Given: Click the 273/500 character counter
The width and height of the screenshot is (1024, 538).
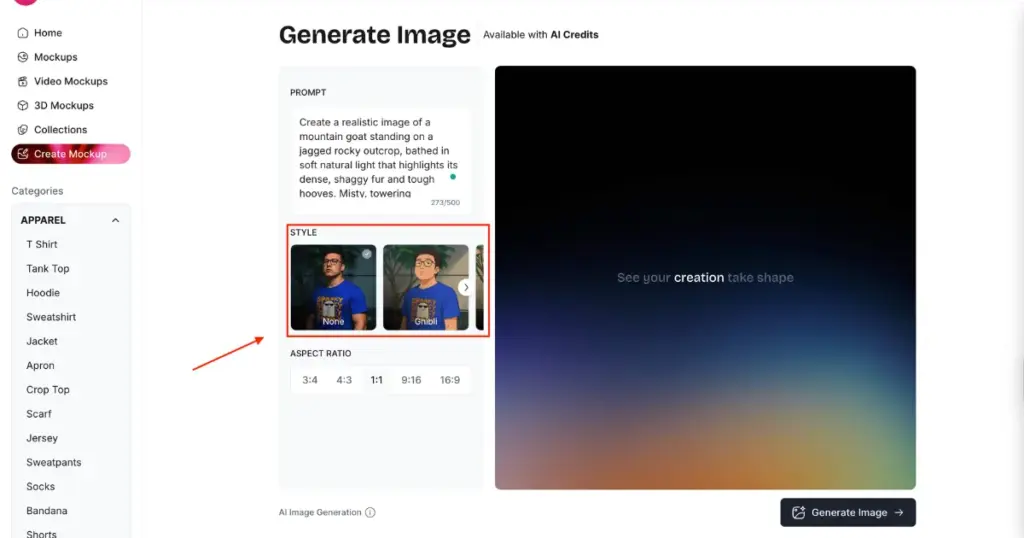Looking at the screenshot, I should coord(445,202).
